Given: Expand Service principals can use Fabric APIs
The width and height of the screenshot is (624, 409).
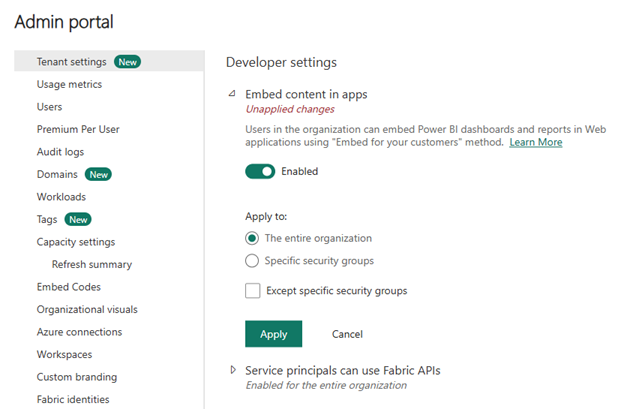Looking at the screenshot, I should [233, 370].
